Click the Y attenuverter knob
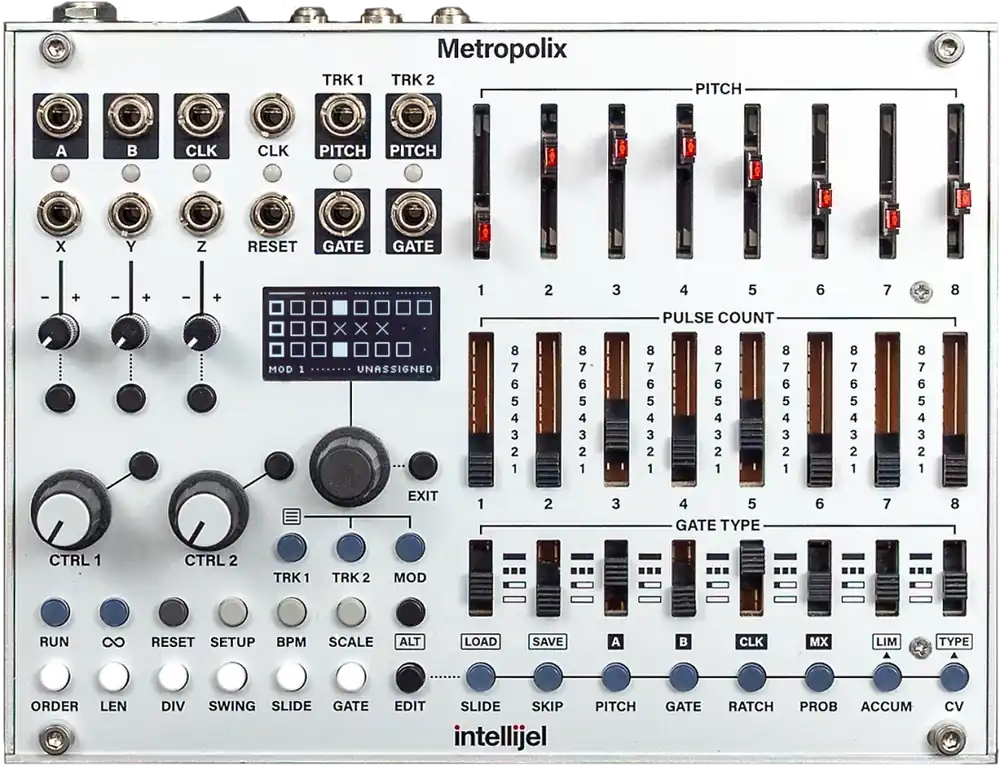This screenshot has height=766, width=1000. click(131, 332)
